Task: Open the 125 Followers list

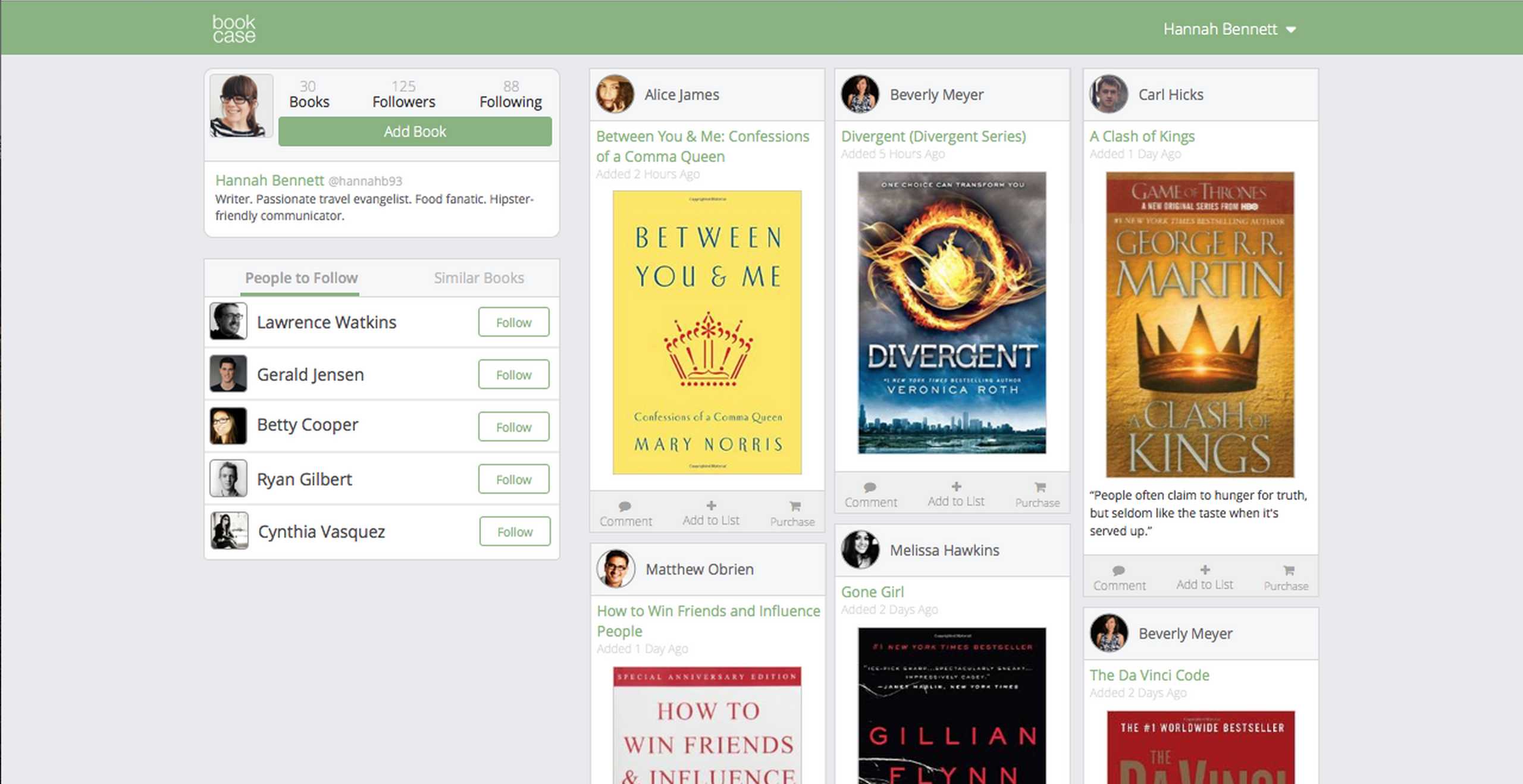Action: tap(403, 94)
